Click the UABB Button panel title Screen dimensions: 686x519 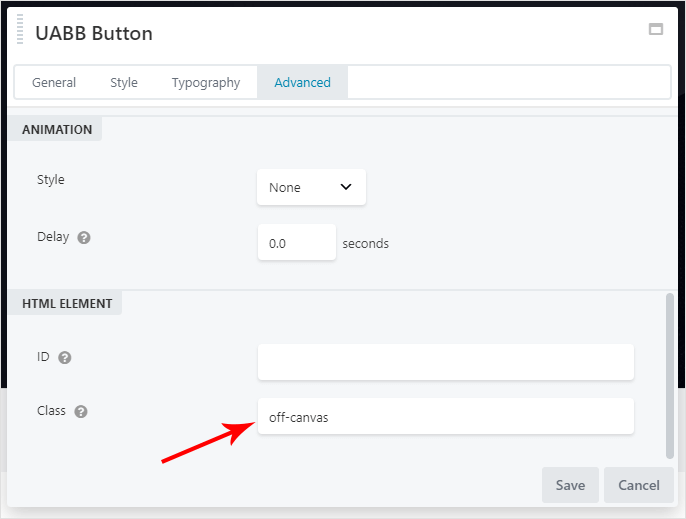point(94,33)
